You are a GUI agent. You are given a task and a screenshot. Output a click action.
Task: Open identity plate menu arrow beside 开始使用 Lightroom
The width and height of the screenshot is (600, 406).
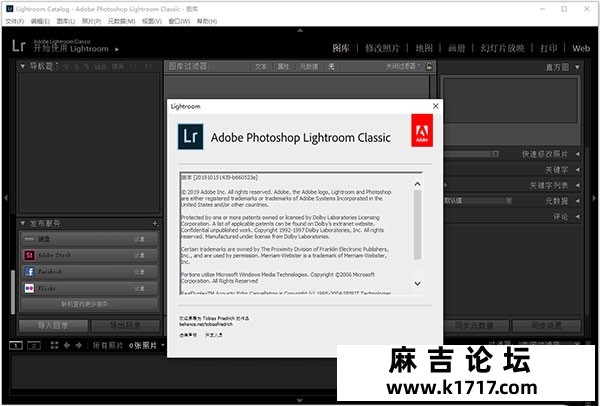point(117,49)
